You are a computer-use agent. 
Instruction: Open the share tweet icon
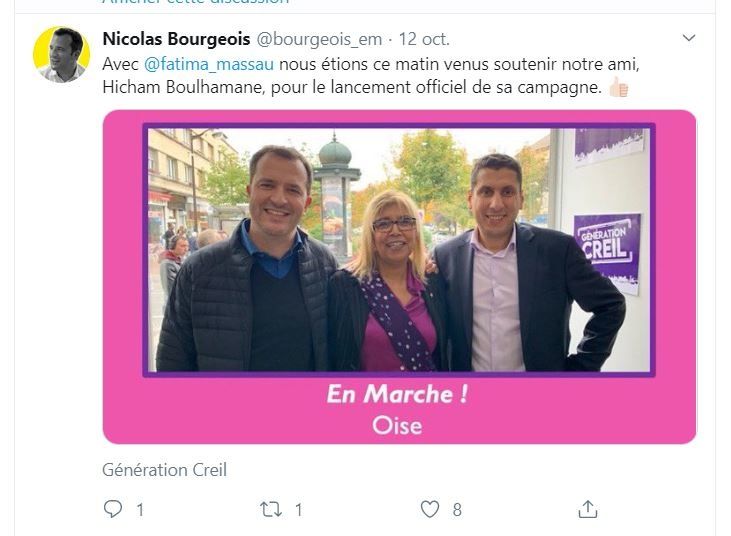coord(587,509)
